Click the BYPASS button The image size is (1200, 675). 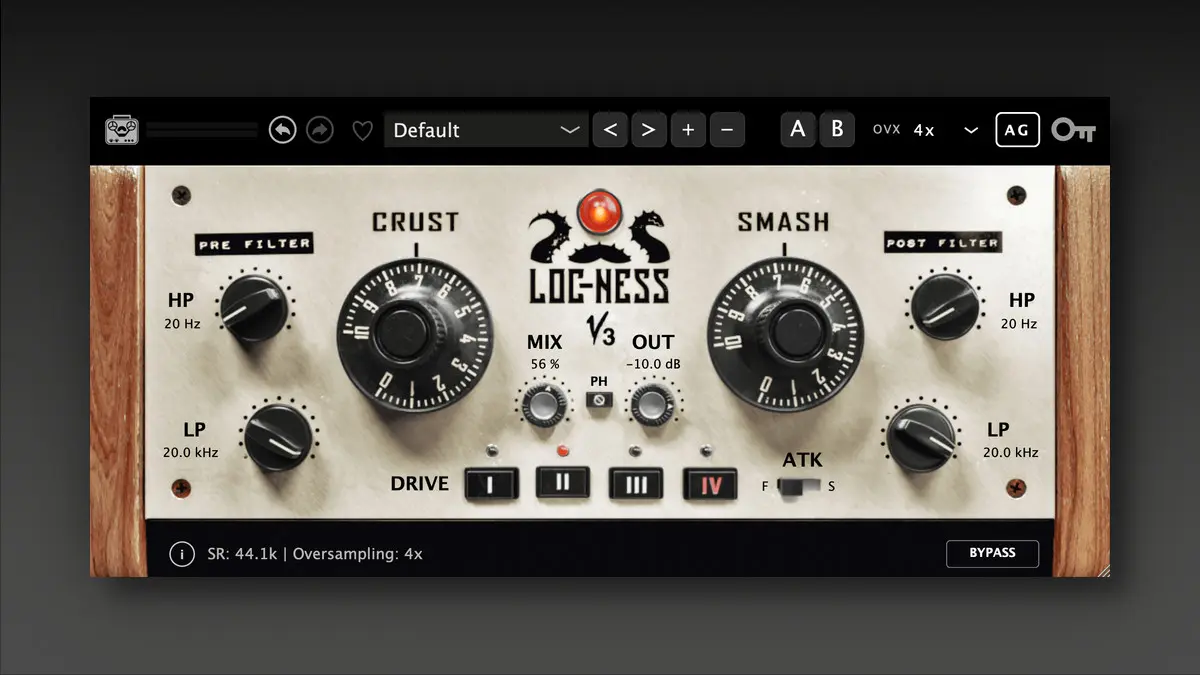pyautogui.click(x=992, y=553)
